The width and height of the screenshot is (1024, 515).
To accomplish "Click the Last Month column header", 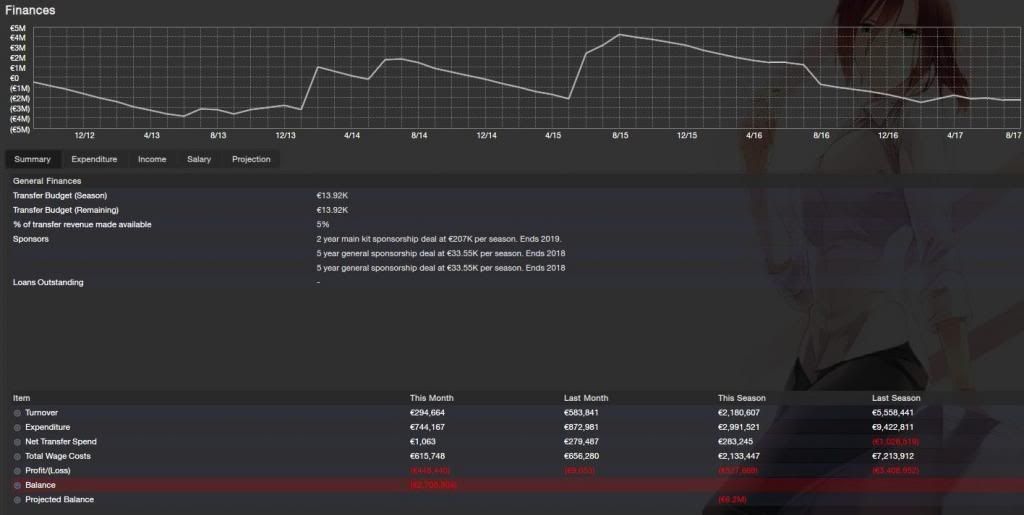I will click(x=586, y=398).
